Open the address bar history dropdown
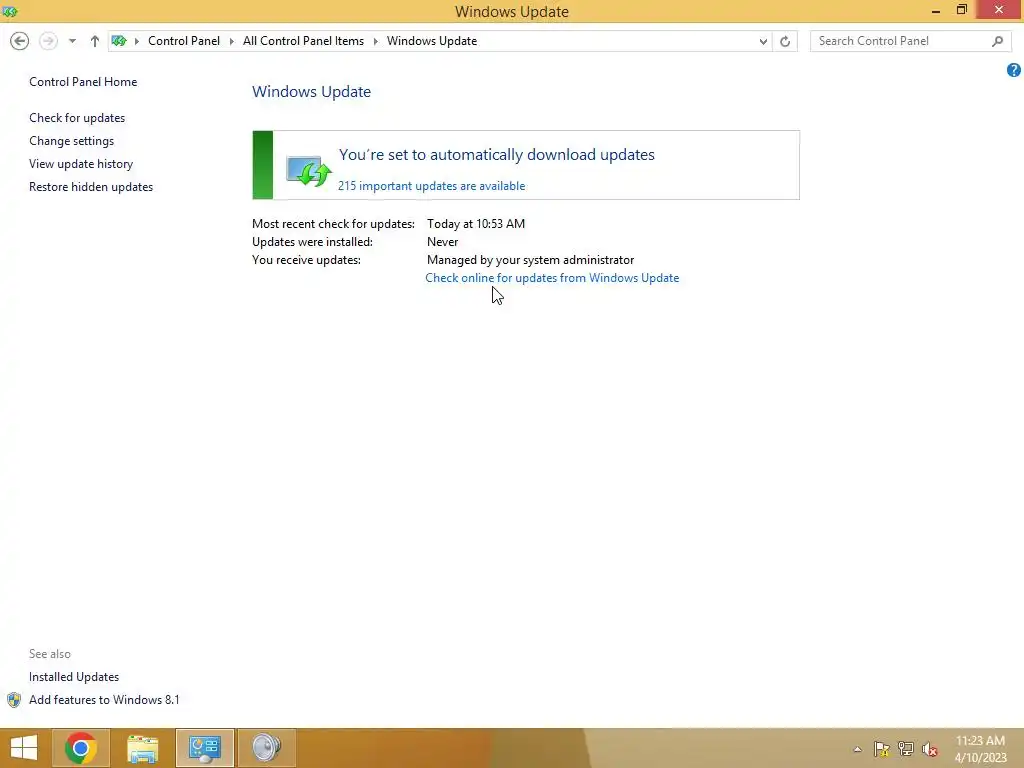 [763, 41]
